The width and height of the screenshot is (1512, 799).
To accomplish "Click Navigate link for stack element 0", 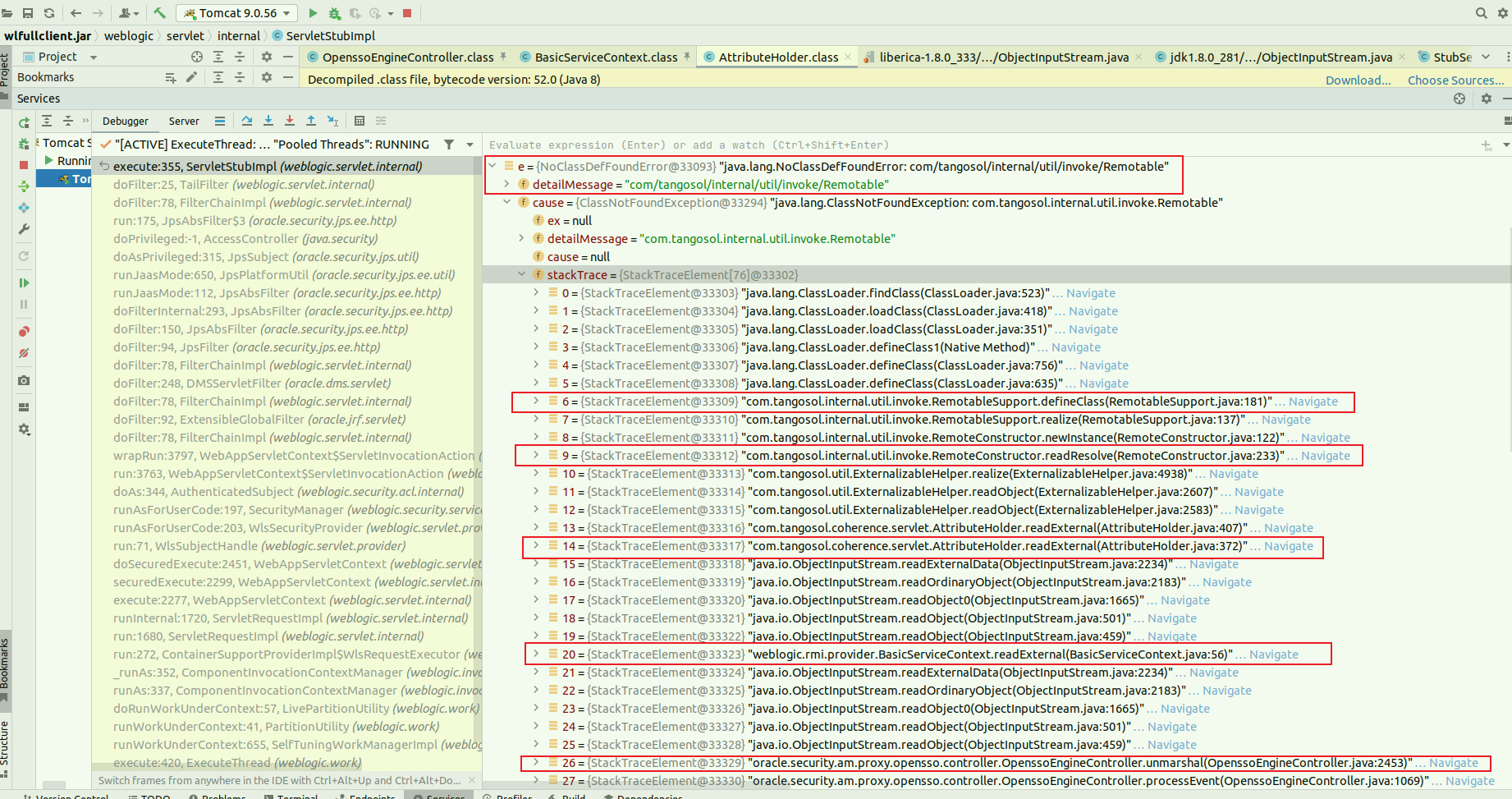I will pos(1090,293).
